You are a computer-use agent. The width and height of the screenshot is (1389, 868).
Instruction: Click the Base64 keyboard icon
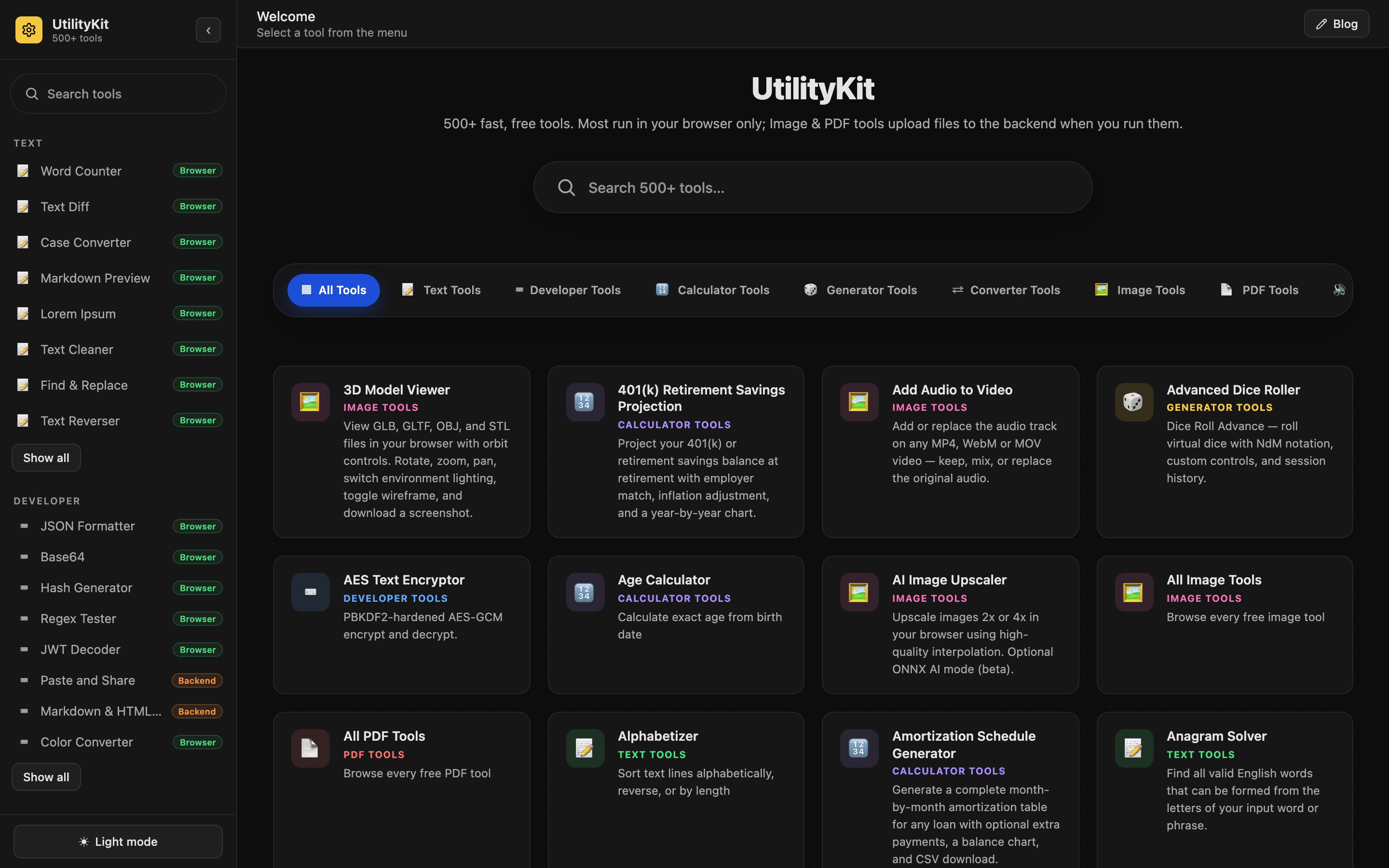pyautogui.click(x=24, y=556)
